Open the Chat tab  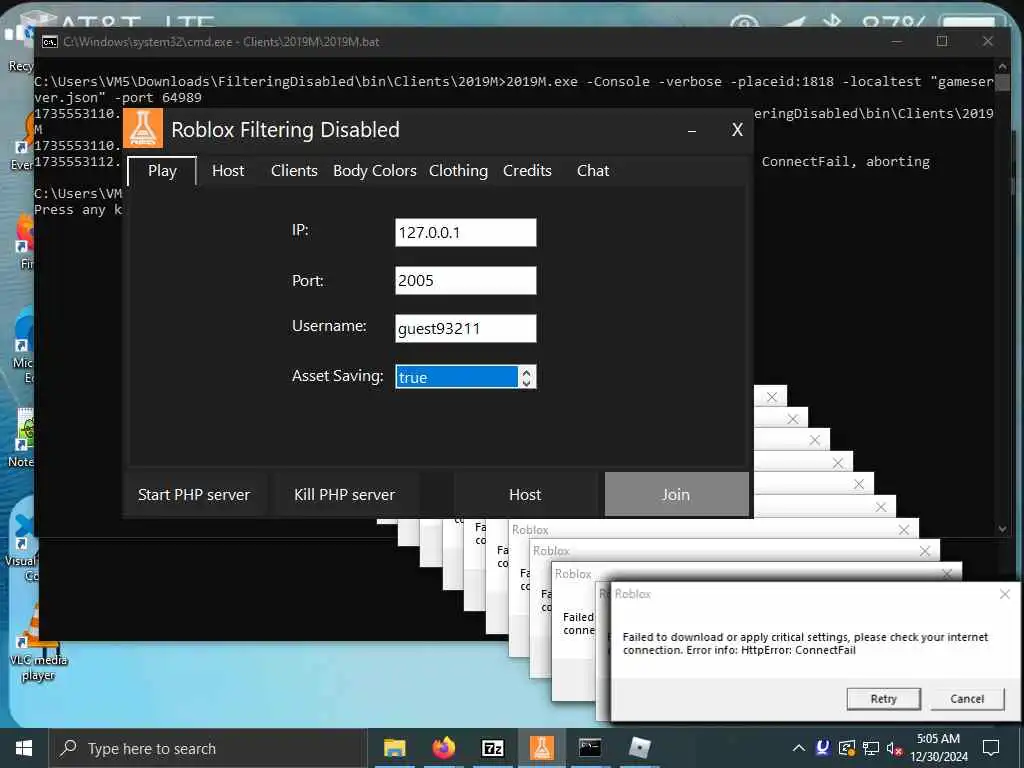[593, 171]
